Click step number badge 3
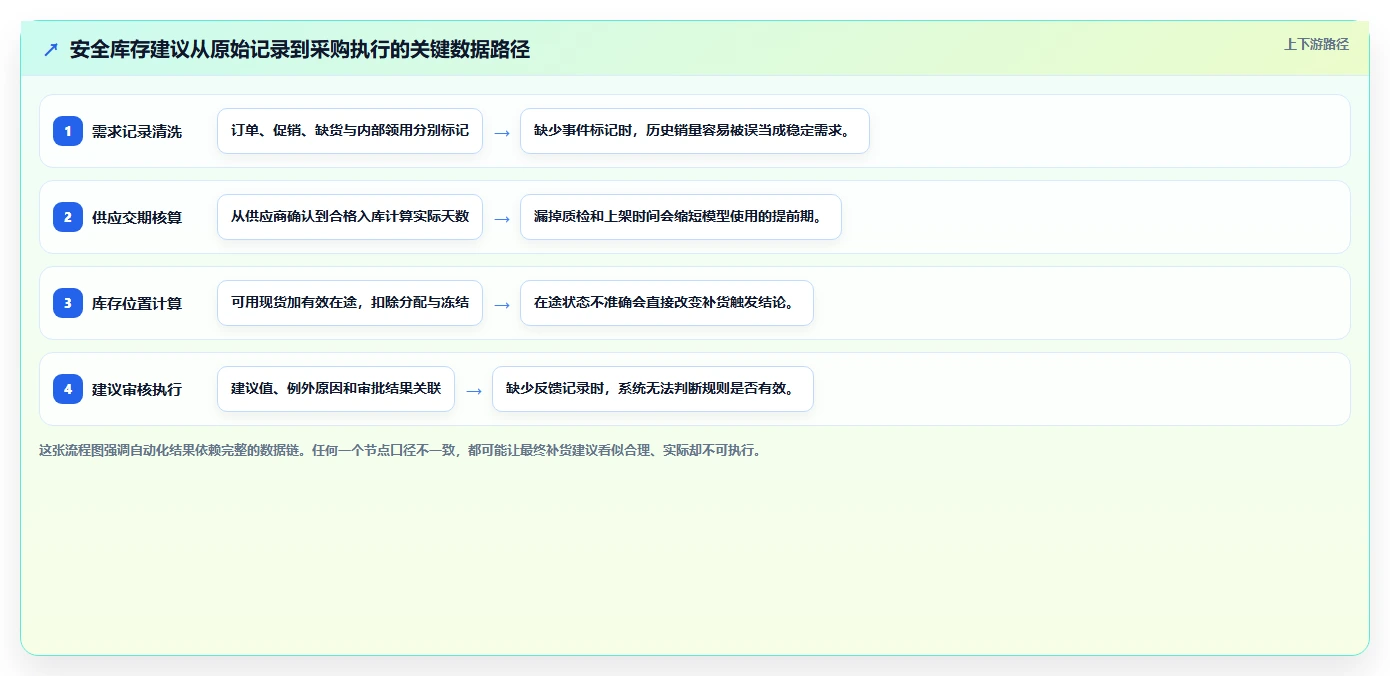This screenshot has width=1390, height=676. tap(68, 303)
